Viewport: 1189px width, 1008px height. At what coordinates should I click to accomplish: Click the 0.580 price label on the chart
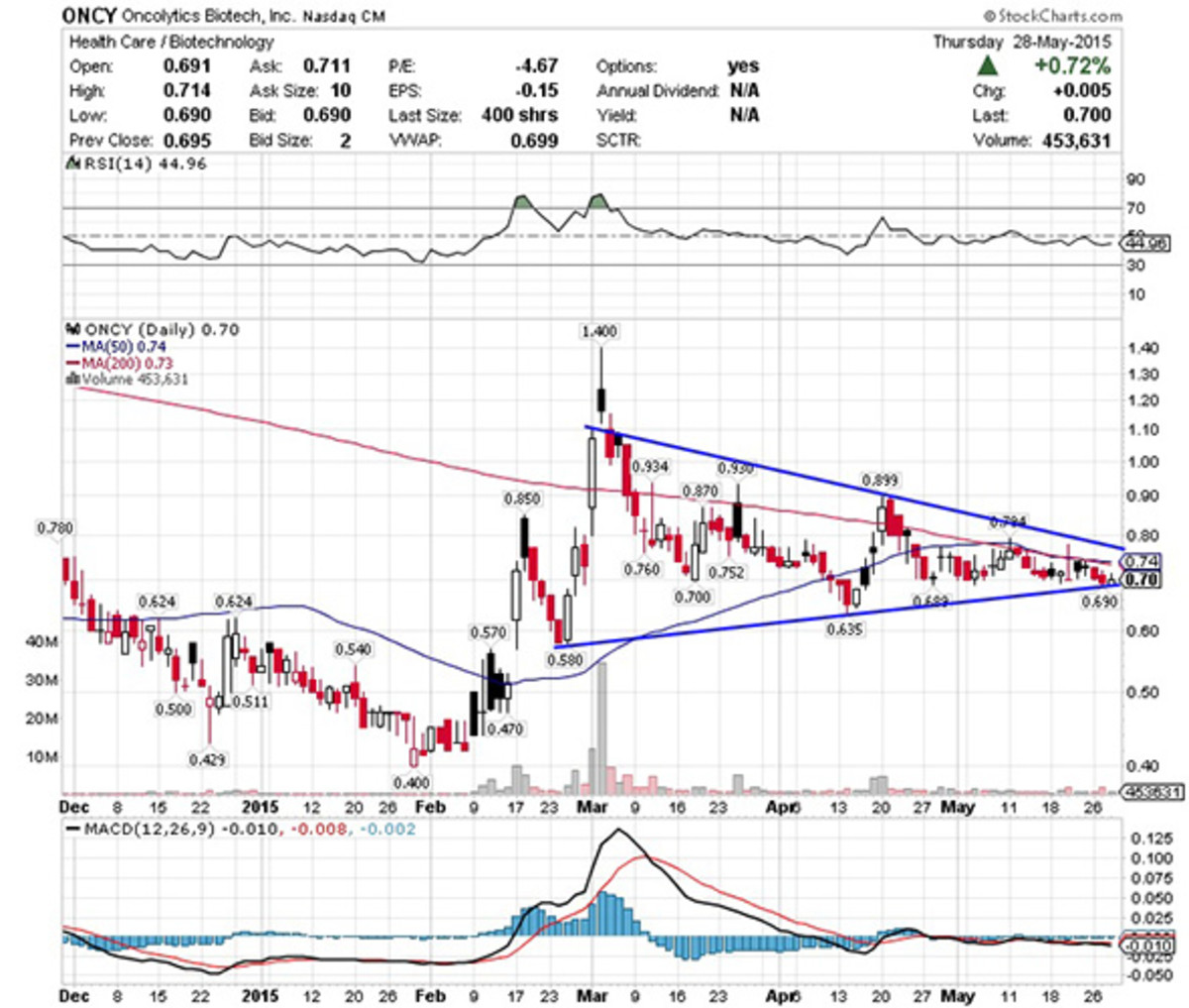pyautogui.click(x=566, y=659)
